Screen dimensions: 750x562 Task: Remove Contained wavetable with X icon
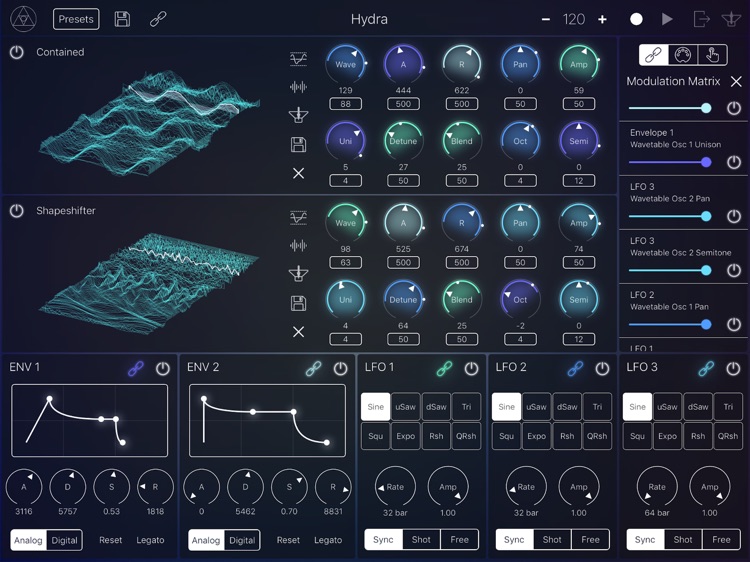coord(298,173)
